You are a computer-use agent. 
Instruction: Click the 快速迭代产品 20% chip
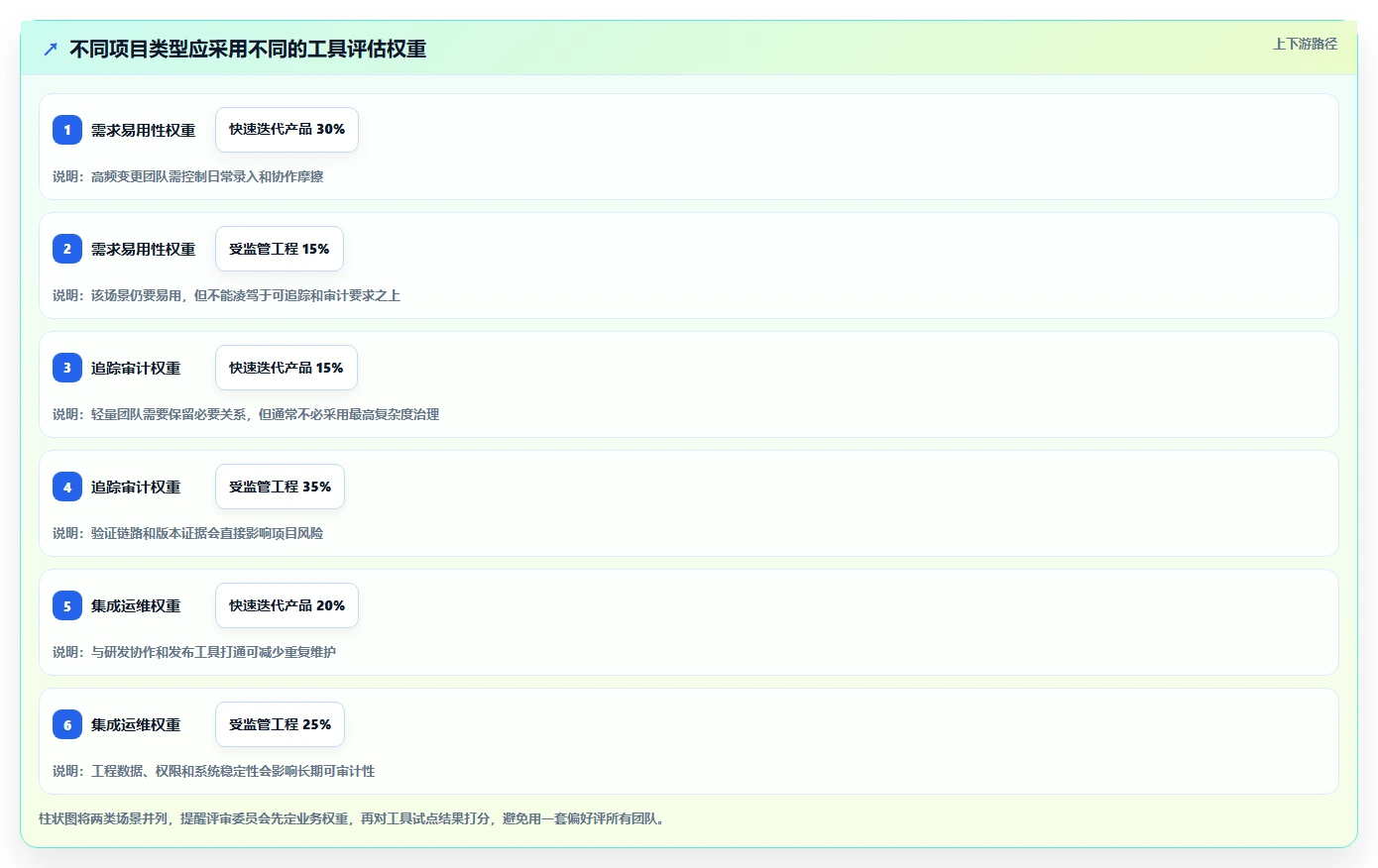(287, 605)
